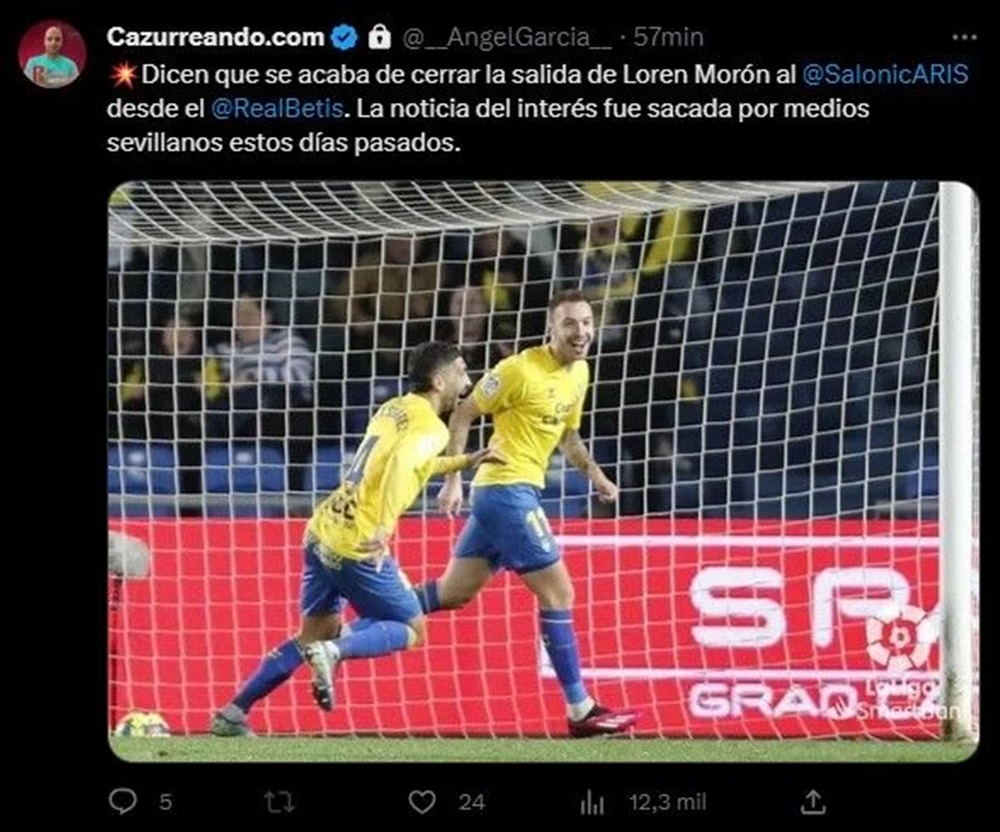1000x832 pixels.
Task: Click the share upload icon
Action: pyautogui.click(x=813, y=802)
